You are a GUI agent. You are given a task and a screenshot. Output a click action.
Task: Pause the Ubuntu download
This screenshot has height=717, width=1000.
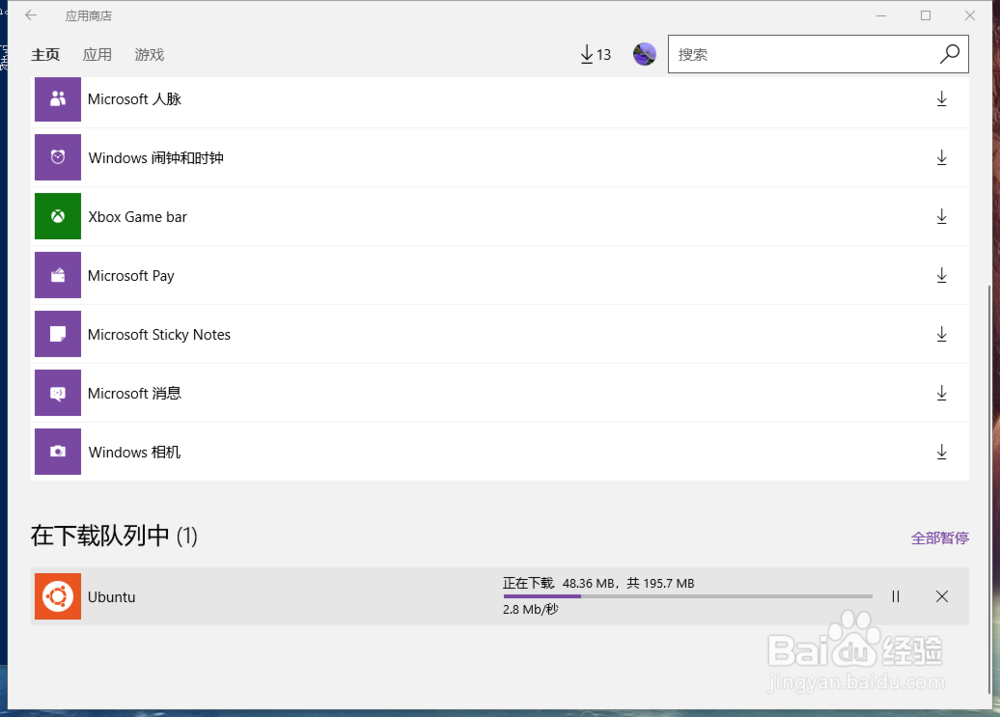(895, 596)
